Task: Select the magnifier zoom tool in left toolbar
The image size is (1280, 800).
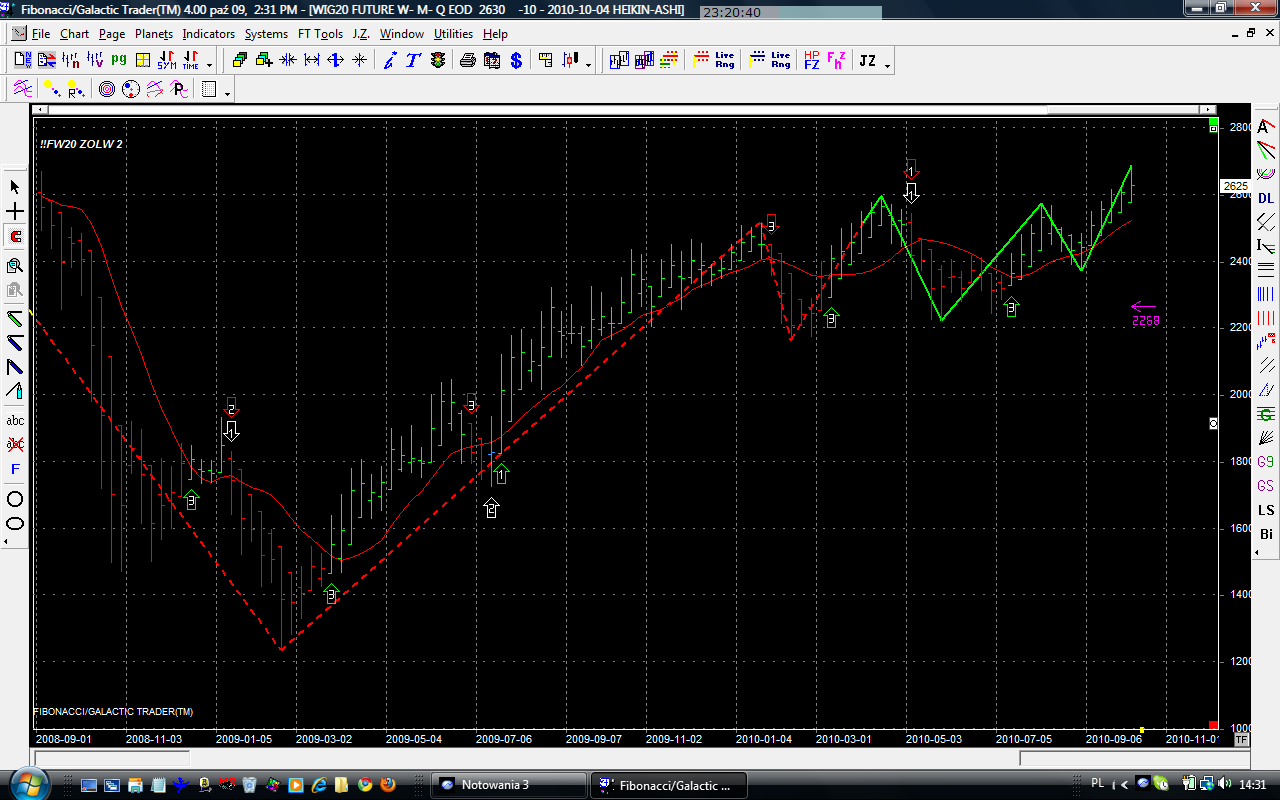Action: pyautogui.click(x=15, y=265)
